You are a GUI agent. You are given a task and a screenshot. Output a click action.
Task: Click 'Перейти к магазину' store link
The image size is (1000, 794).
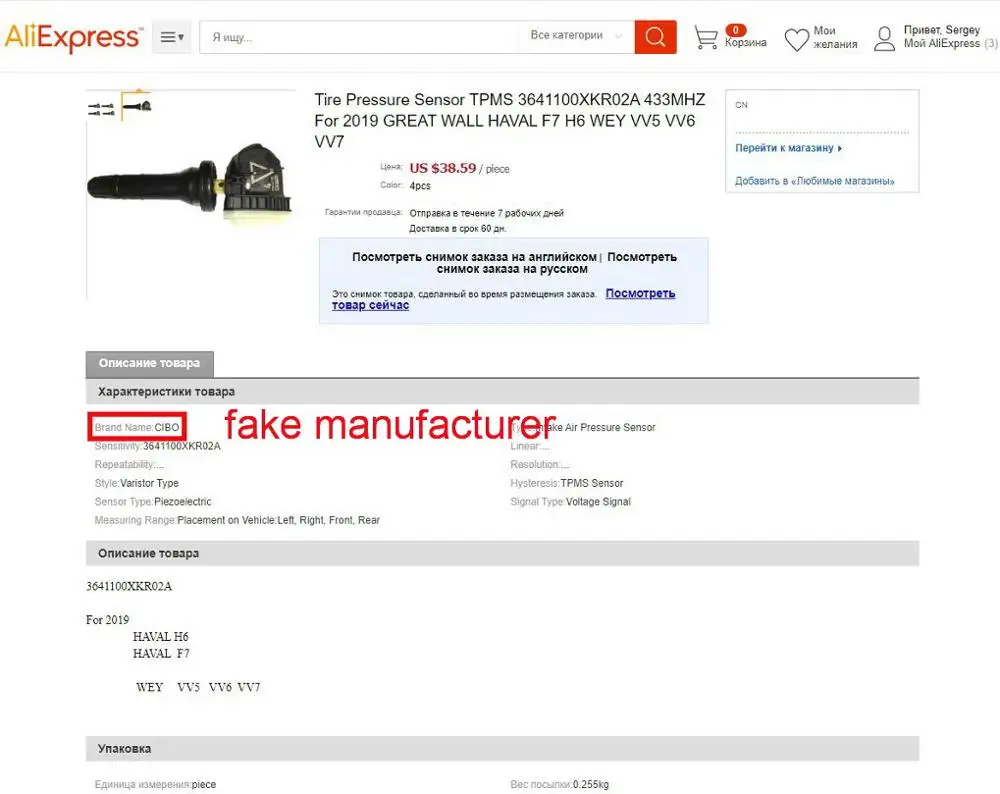(788, 148)
